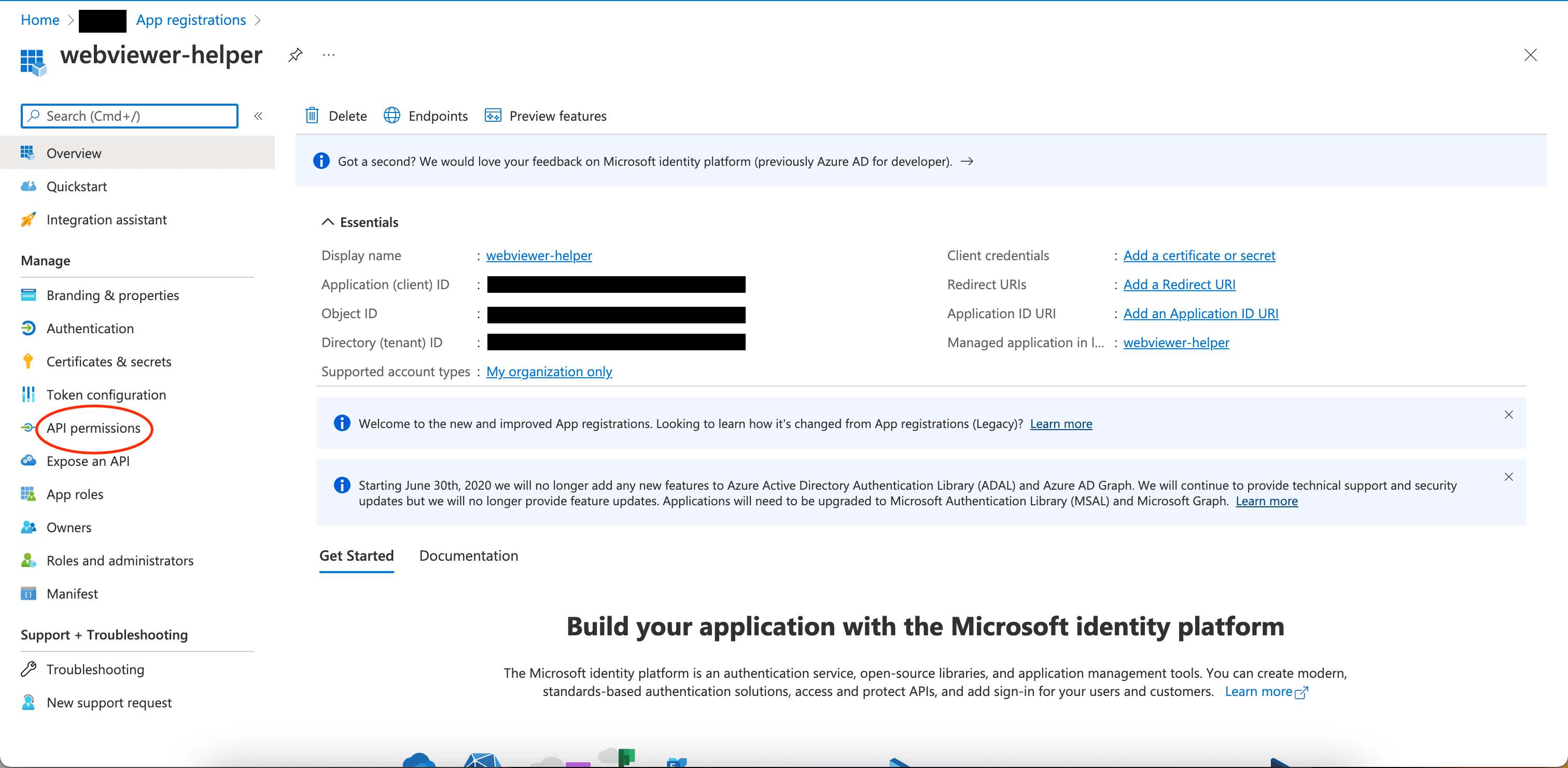Viewport: 1568px width, 768px height.
Task: Collapse the Essentials section
Action: pos(328,222)
